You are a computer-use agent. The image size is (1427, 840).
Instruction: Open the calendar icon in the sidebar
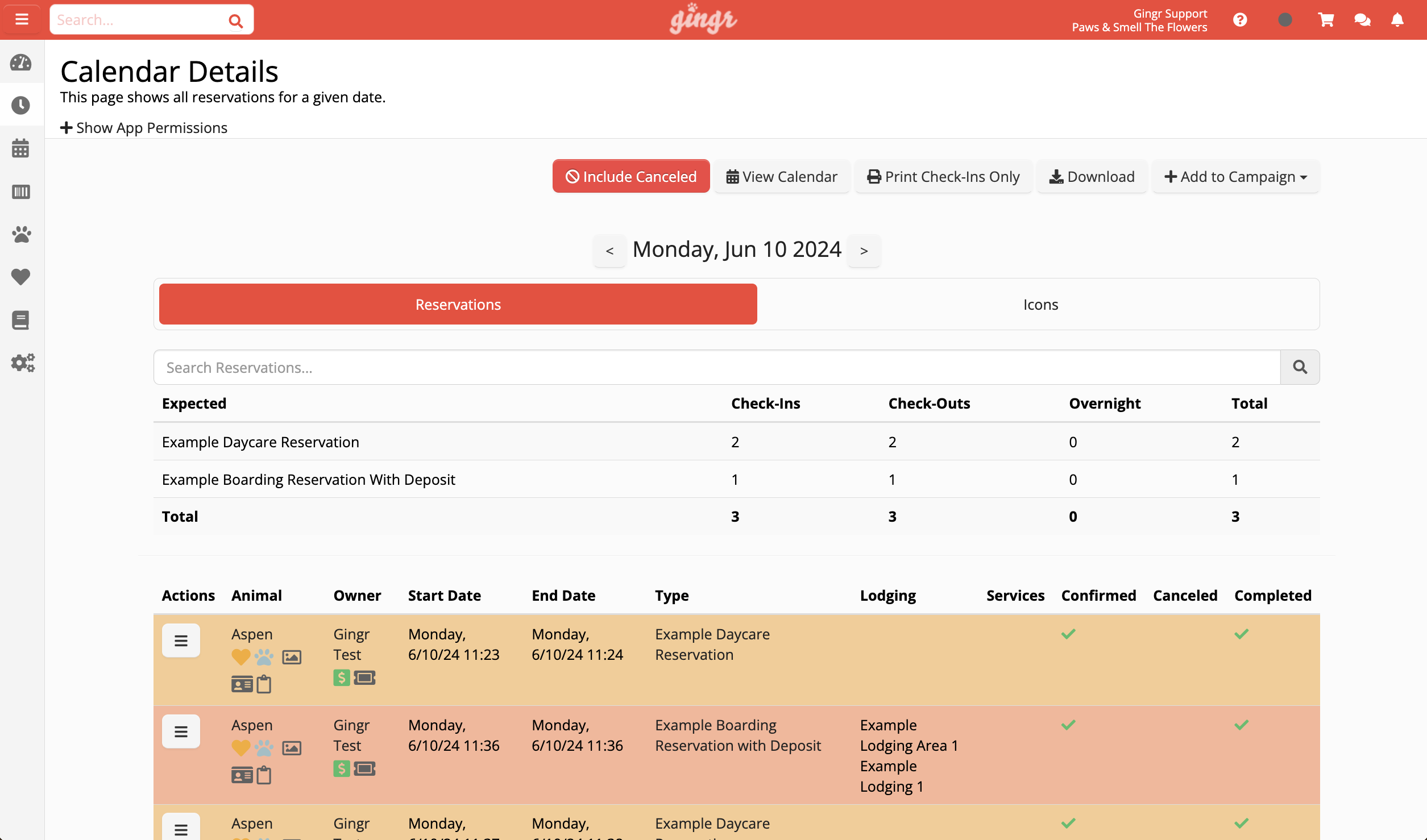(x=21, y=148)
